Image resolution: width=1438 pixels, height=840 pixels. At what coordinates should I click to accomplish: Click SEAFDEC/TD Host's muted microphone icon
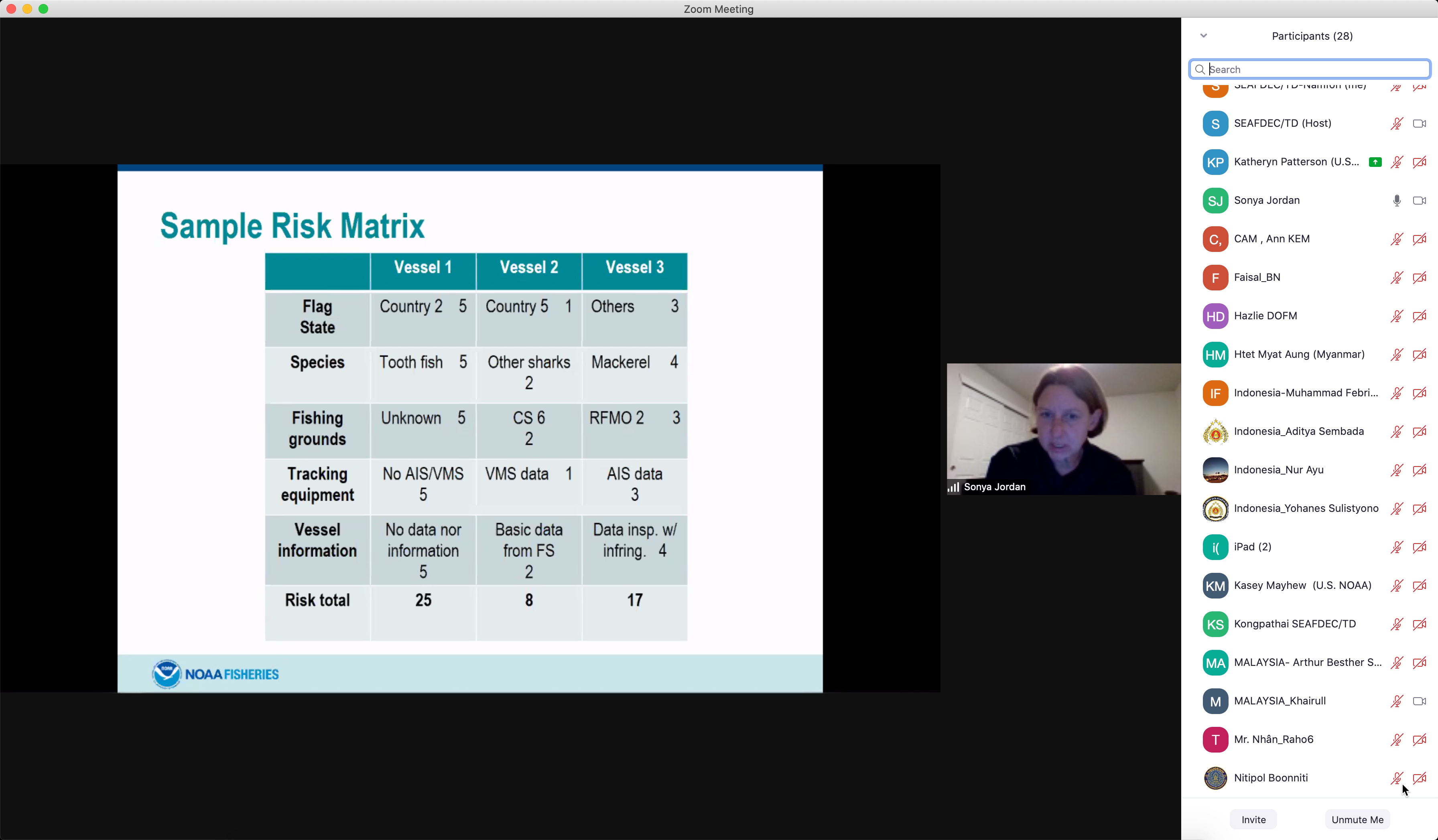1396,124
